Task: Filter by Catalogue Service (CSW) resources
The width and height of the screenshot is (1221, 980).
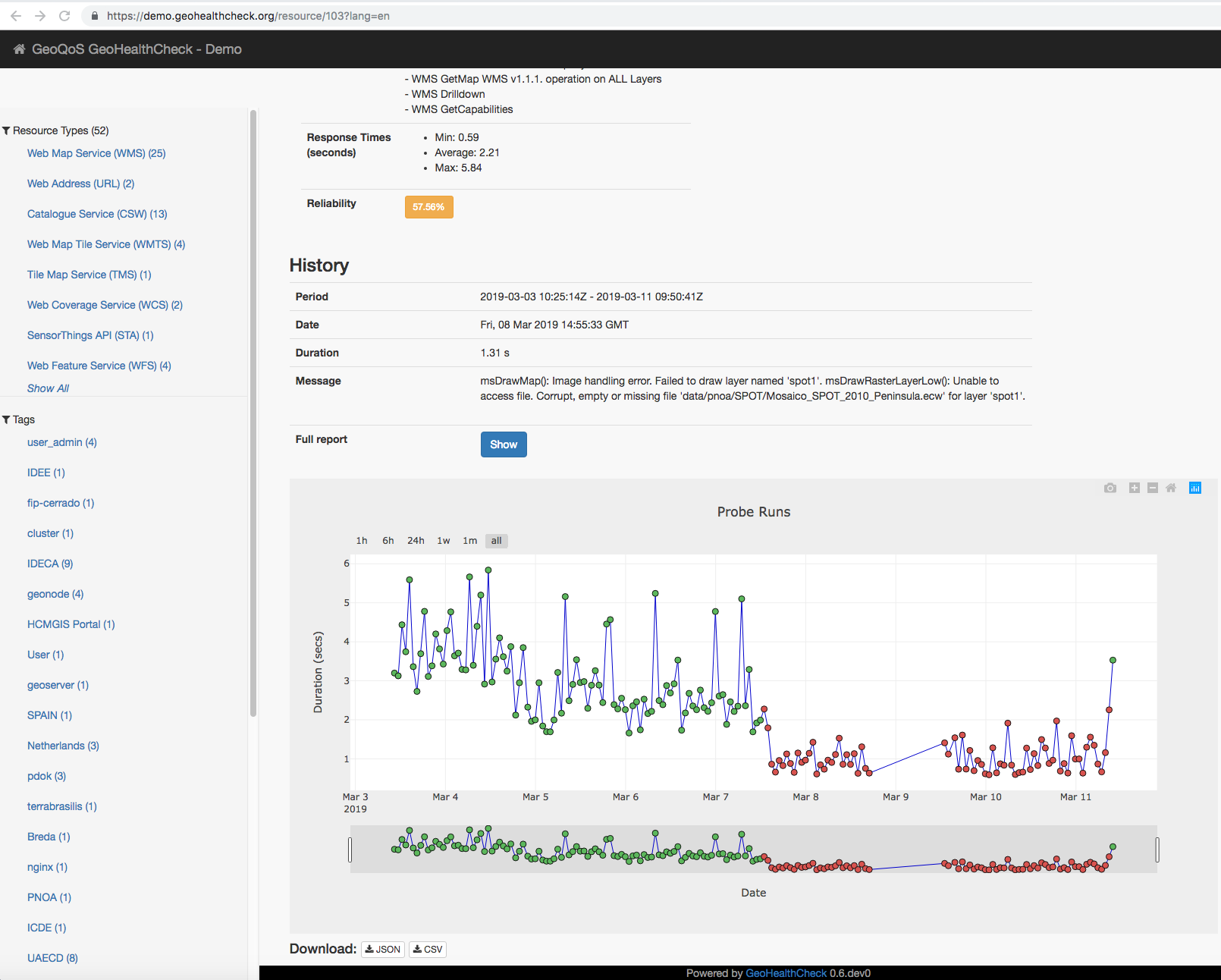Action: pyautogui.click(x=97, y=214)
